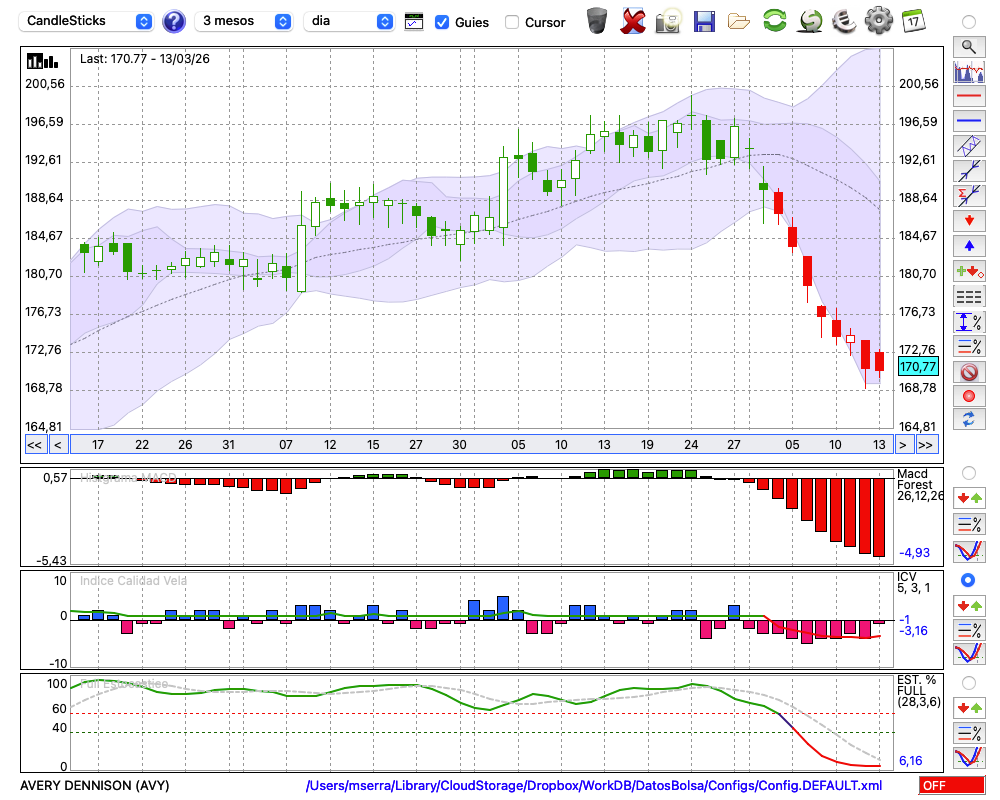Click the AVERY DENNISON (AVY) ticker label
Screen dimensions: 1000x800
pos(94,785)
